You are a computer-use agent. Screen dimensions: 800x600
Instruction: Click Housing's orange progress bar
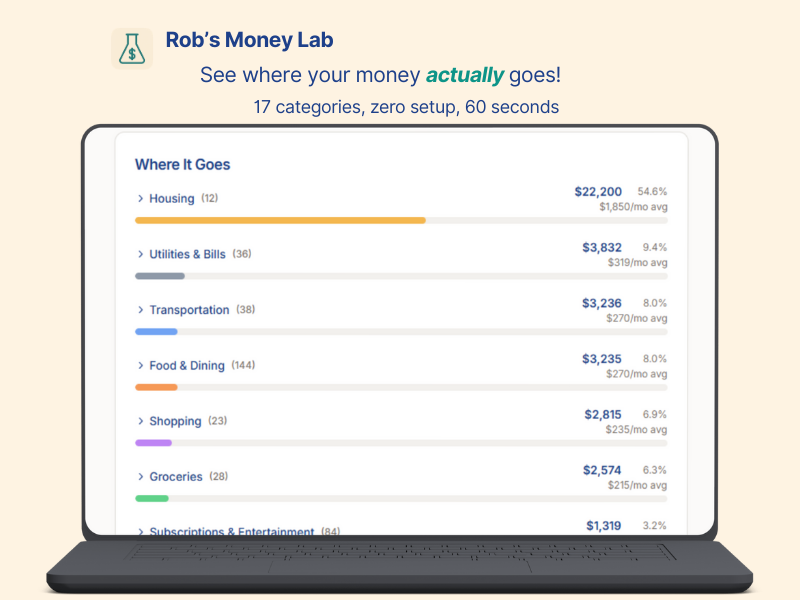coord(280,220)
